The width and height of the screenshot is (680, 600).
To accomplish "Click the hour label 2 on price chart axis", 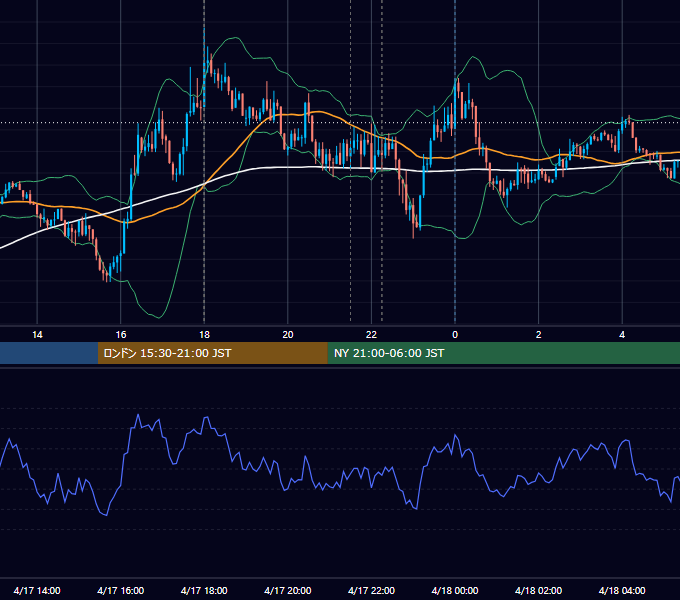I will tap(539, 335).
